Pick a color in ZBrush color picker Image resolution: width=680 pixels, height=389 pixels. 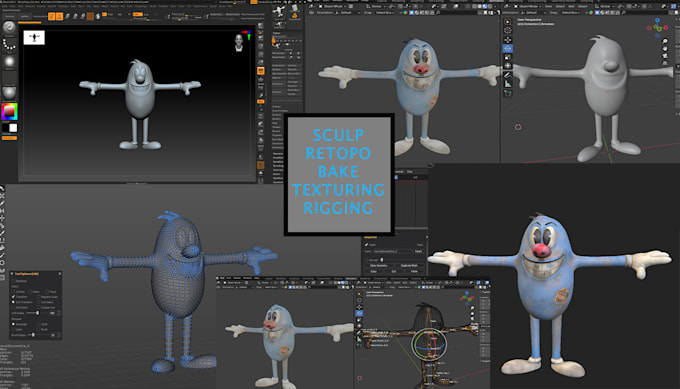[x=9, y=111]
